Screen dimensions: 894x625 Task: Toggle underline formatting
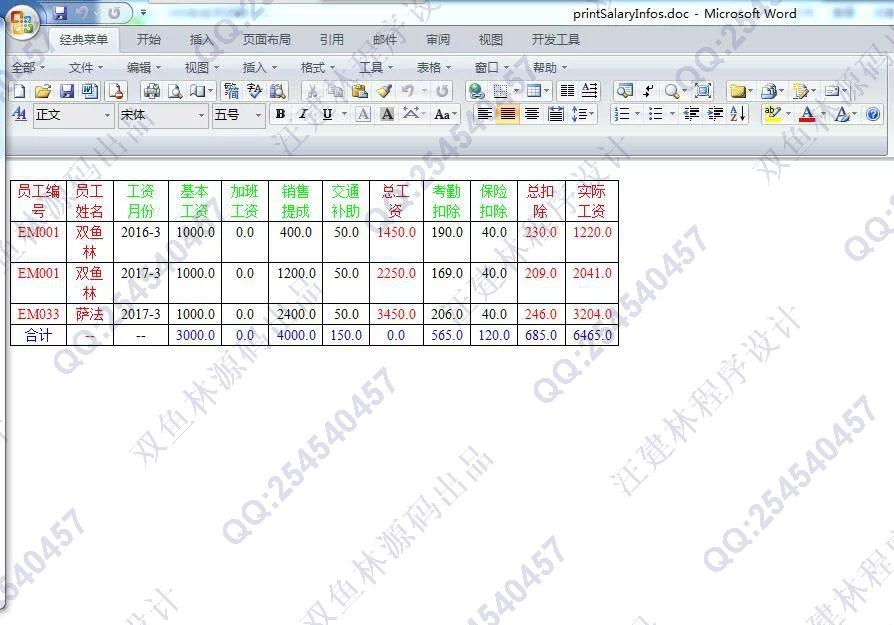(x=327, y=114)
